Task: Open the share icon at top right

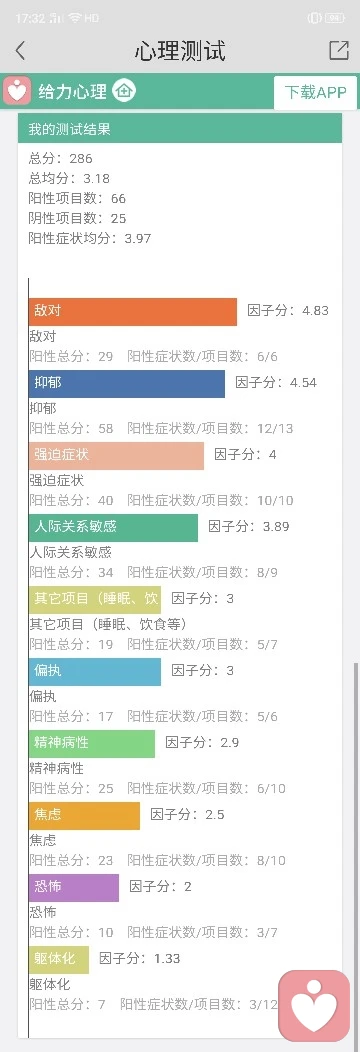Action: pyautogui.click(x=339, y=50)
